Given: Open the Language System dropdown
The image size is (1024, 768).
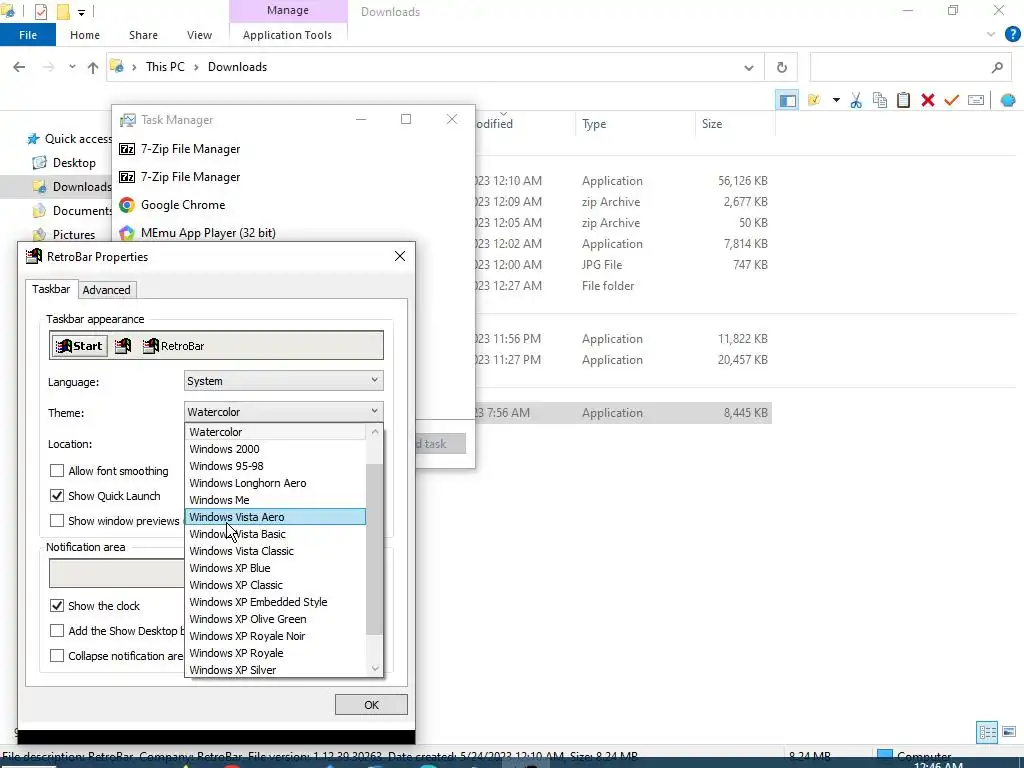Looking at the screenshot, I should (283, 381).
